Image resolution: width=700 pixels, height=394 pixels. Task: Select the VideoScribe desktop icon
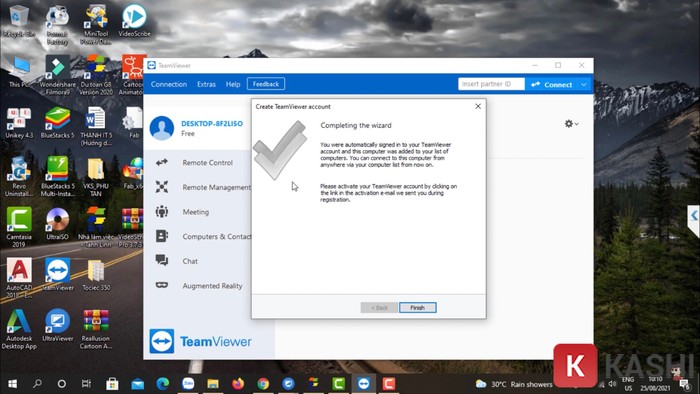134,21
